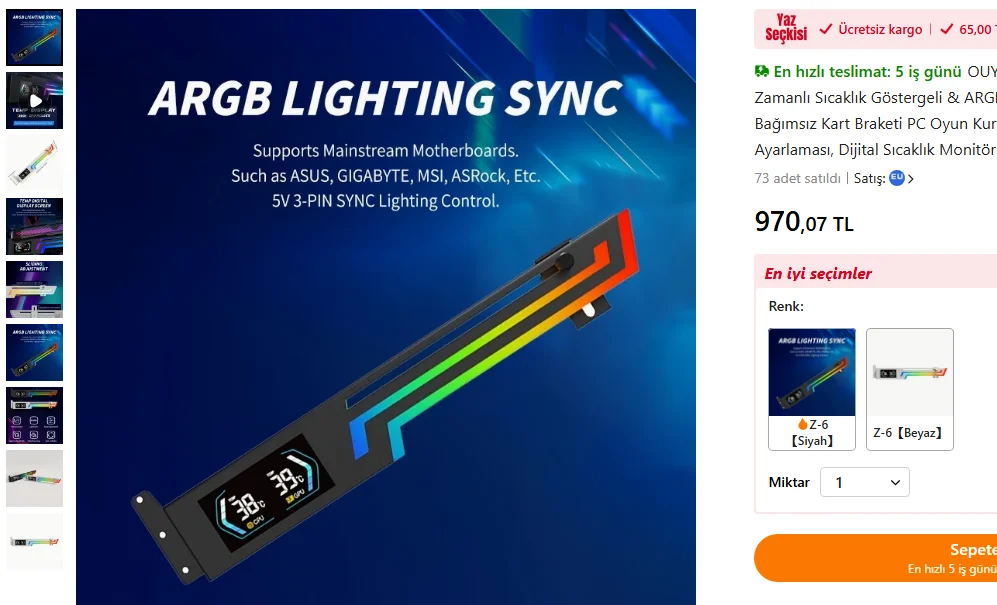Image resolution: width=997 pixels, height=605 pixels.
Task: Select the Z-6 Beyaz color option
Action: [910, 389]
